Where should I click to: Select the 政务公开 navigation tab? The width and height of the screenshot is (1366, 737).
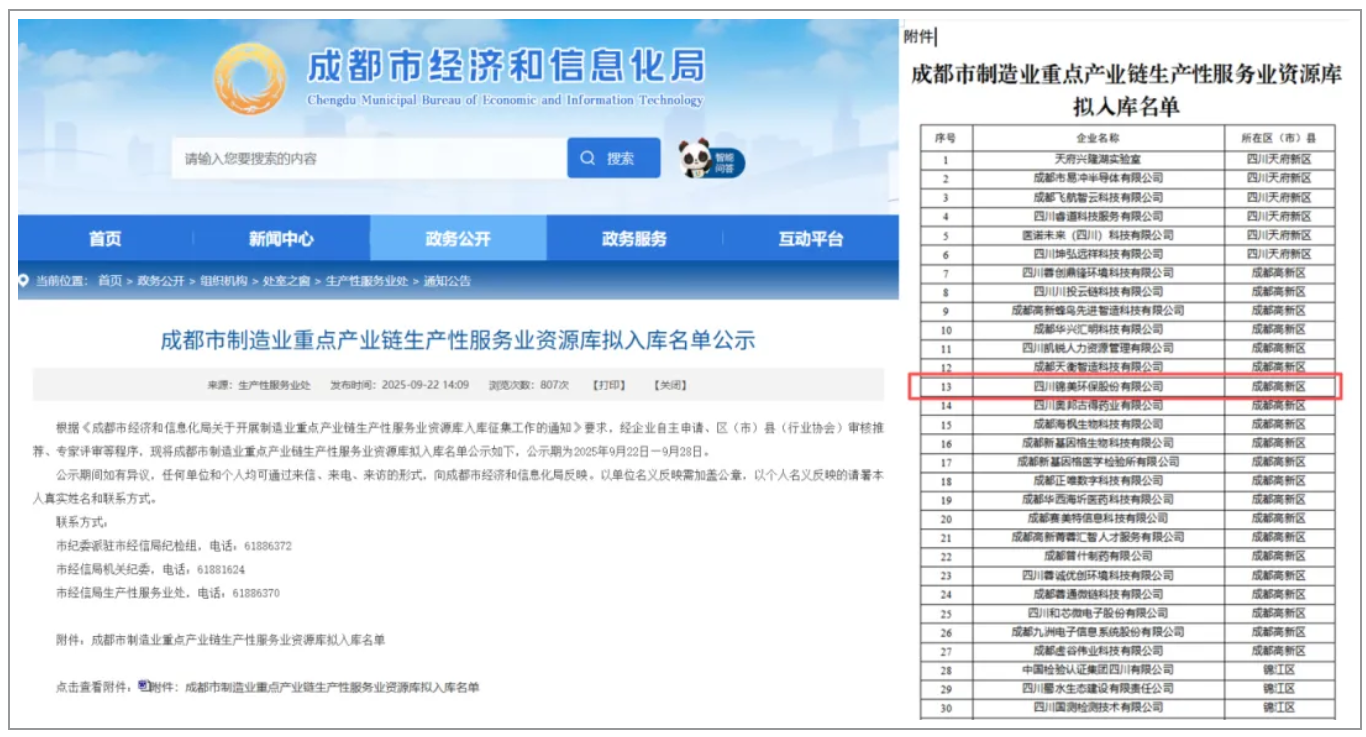(x=458, y=239)
